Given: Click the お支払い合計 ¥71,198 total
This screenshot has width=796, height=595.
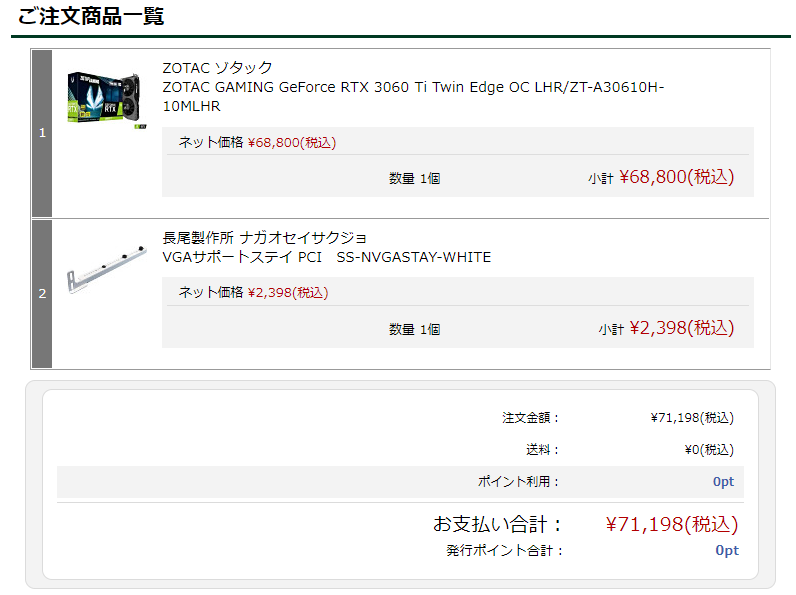Looking at the screenshot, I should pyautogui.click(x=672, y=524).
